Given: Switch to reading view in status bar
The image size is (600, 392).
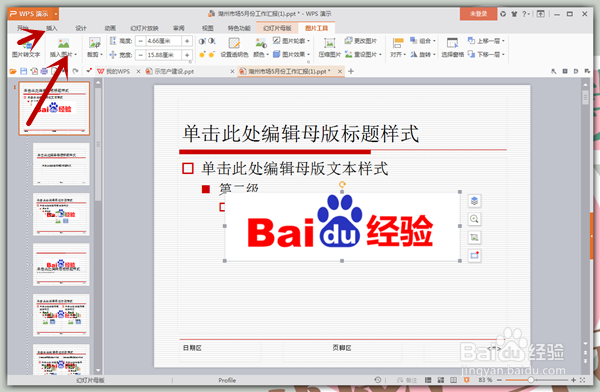Looking at the screenshot, I should [x=453, y=380].
